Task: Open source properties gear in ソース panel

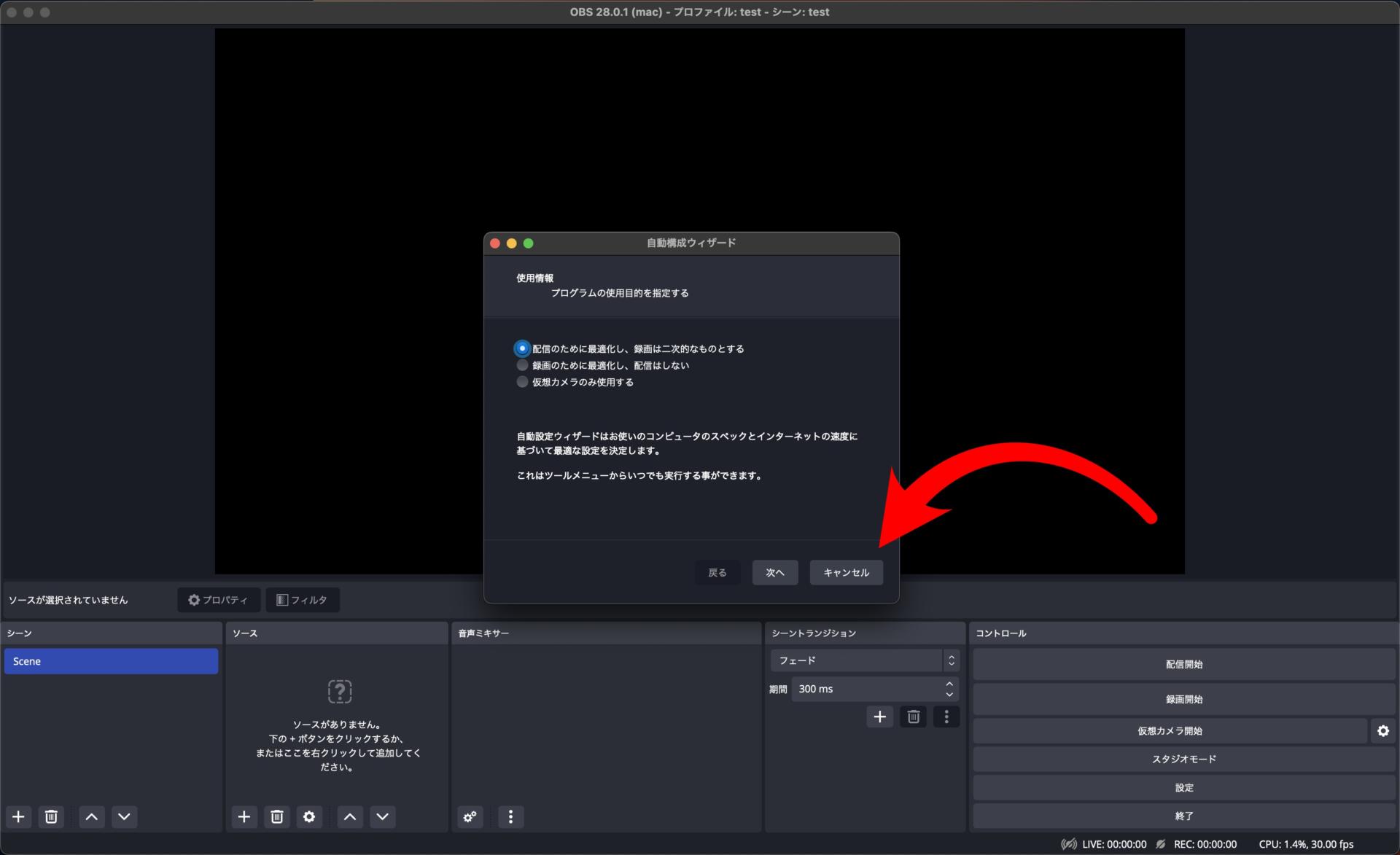Action: pos(309,816)
